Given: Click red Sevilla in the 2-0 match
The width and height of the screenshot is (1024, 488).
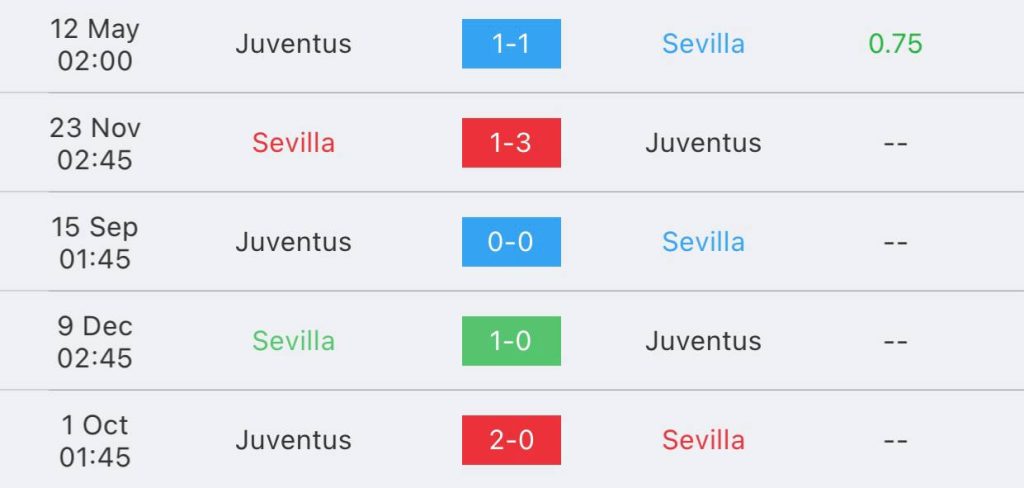Looking at the screenshot, I should pos(703,440).
